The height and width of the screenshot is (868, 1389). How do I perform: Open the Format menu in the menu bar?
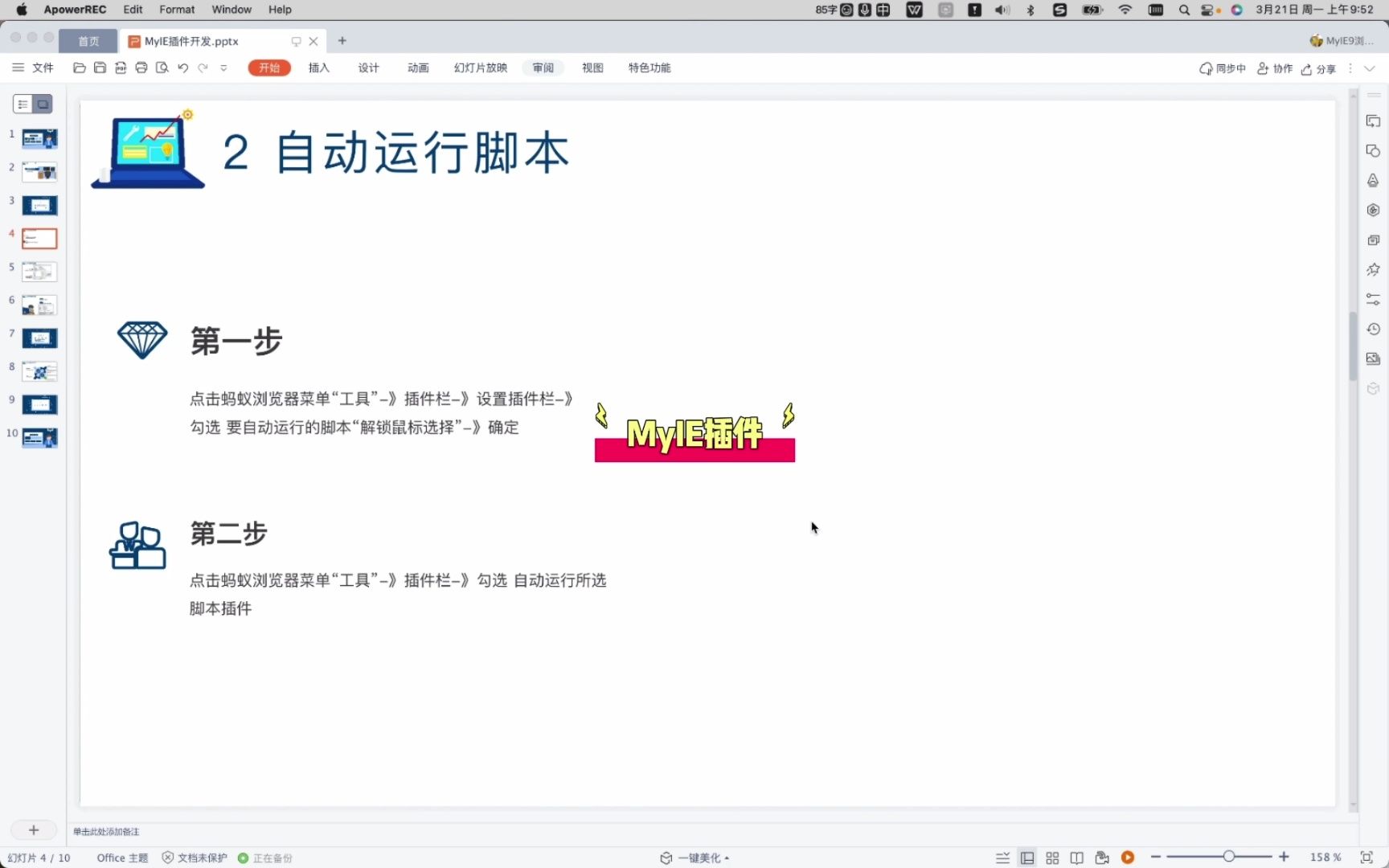pos(177,9)
